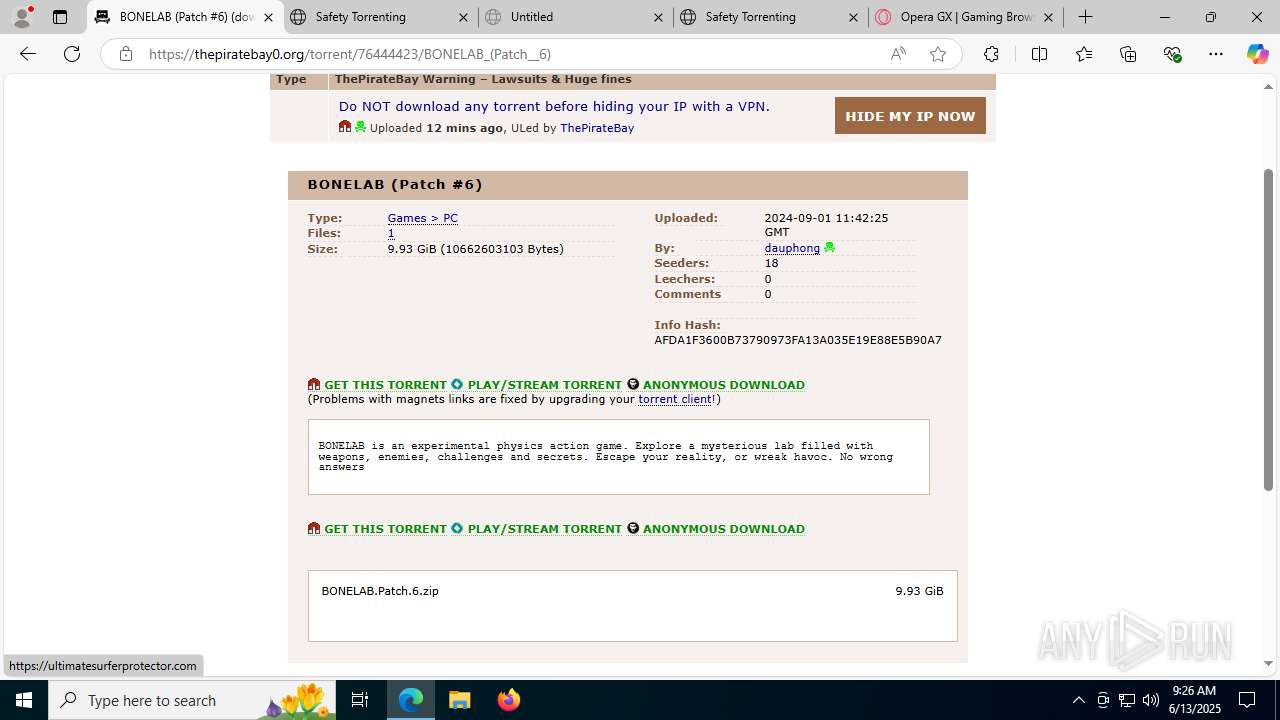Screen dimensions: 1280x720
Task: Click the vertical page scrollbar thumb
Action: click(x=1269, y=330)
